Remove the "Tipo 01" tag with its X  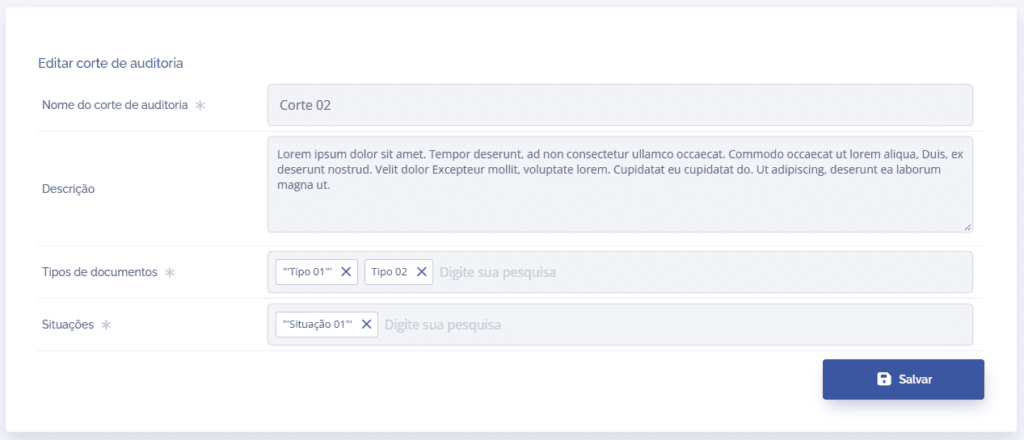346,272
